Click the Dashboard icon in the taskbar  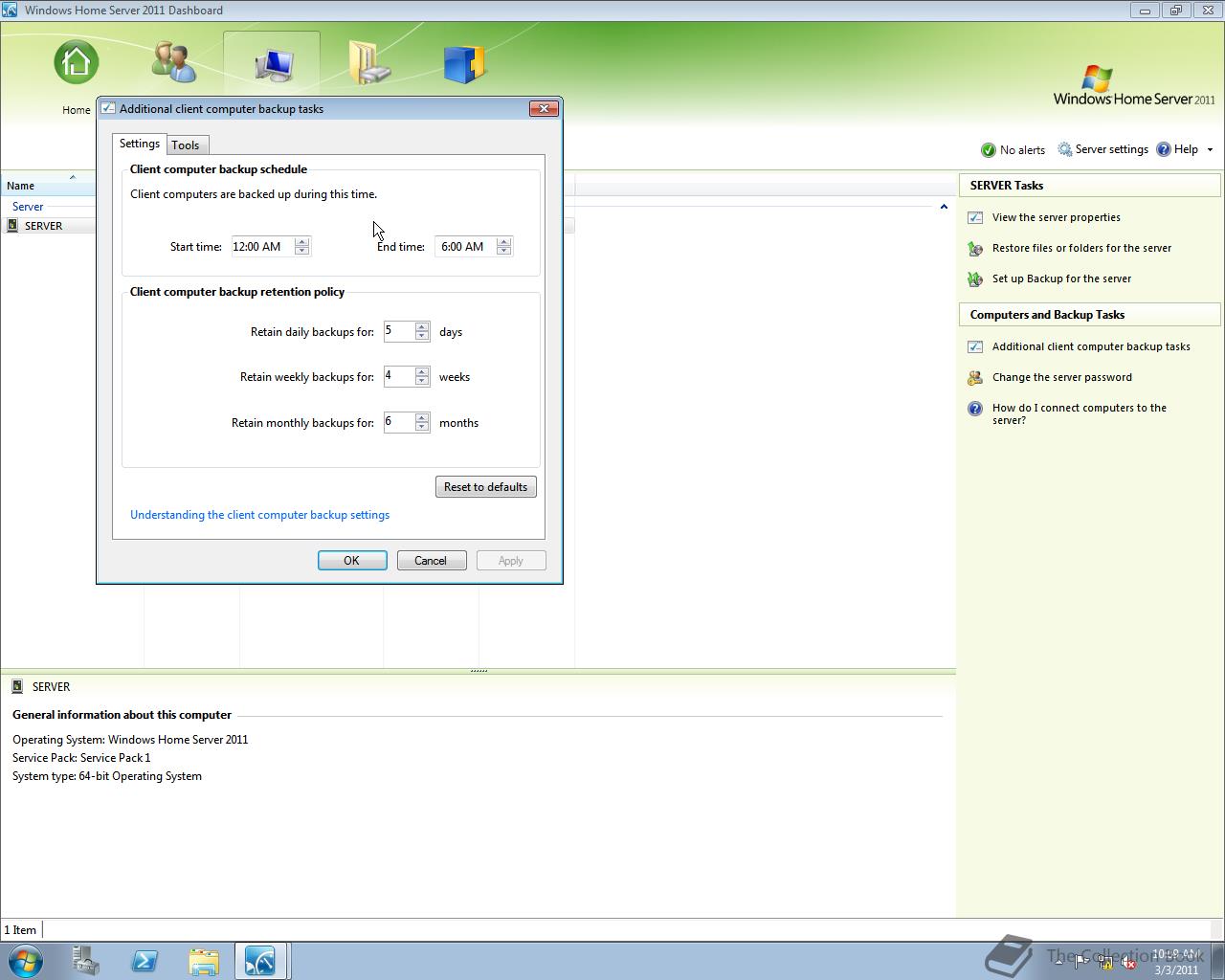click(x=260, y=961)
